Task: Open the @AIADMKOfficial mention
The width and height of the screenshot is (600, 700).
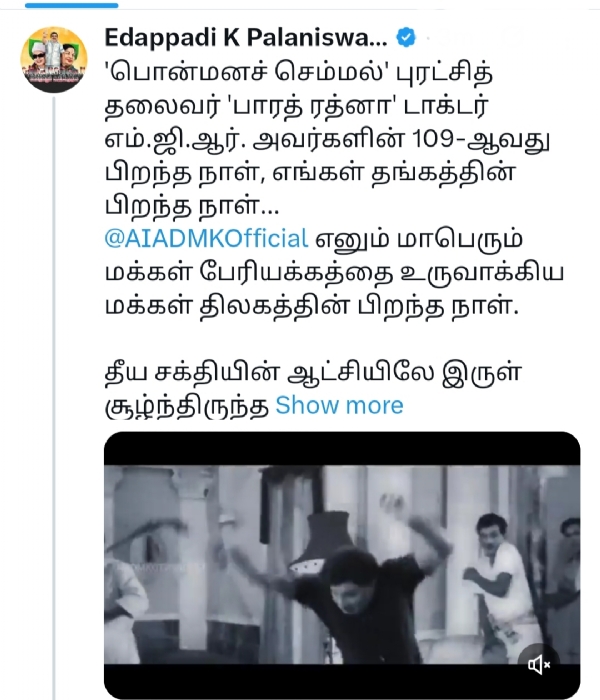Action: pos(206,238)
